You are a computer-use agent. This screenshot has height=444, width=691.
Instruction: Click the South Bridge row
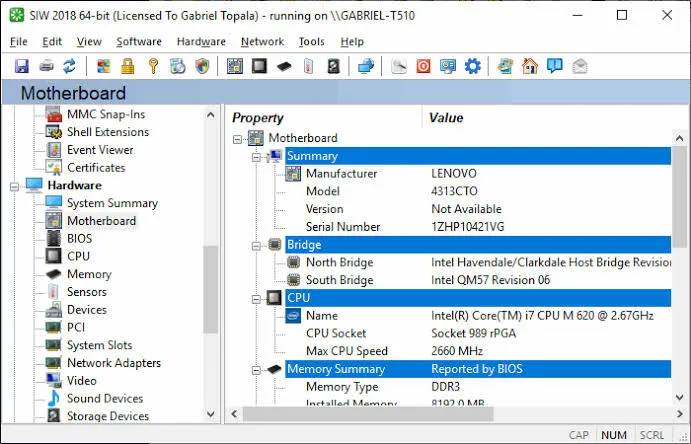(x=478, y=280)
